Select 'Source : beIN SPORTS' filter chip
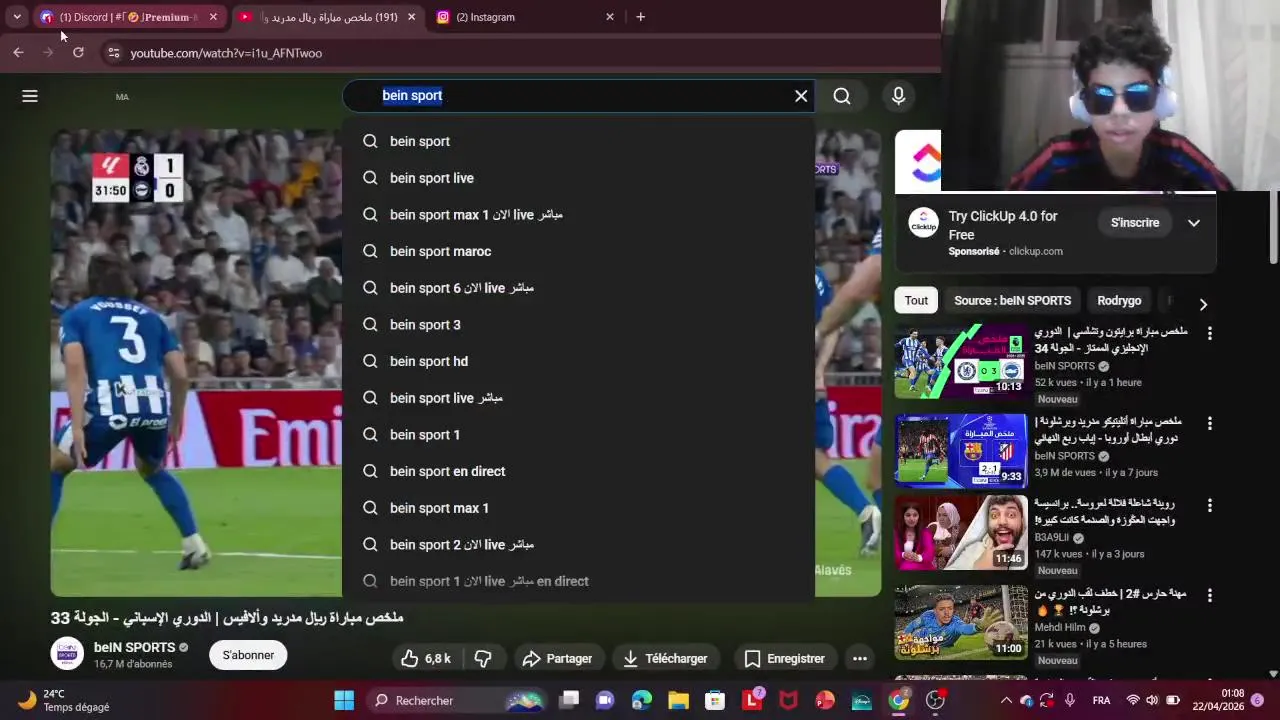1280x720 pixels. (1012, 300)
